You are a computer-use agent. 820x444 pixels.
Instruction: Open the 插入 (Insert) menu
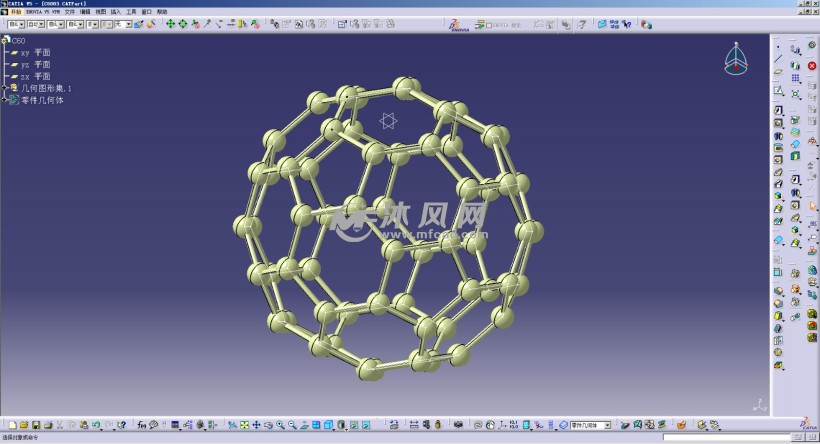coord(116,12)
